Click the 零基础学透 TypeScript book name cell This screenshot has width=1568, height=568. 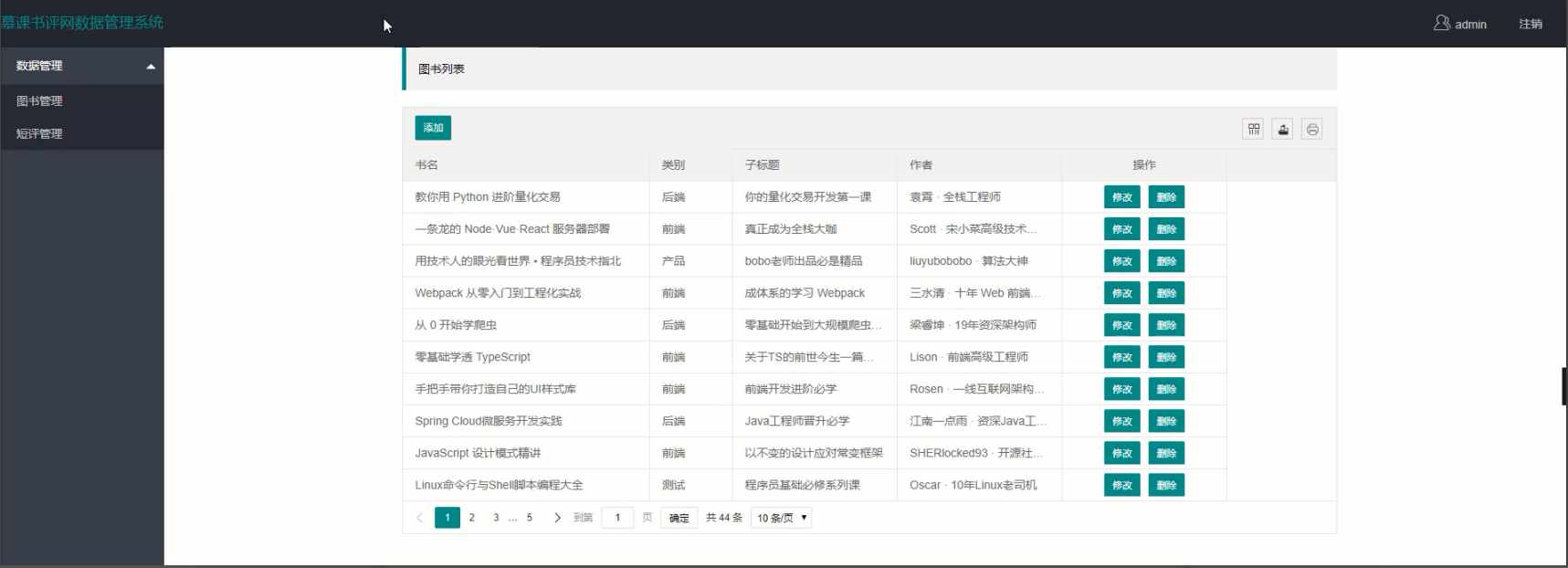pyautogui.click(x=526, y=357)
